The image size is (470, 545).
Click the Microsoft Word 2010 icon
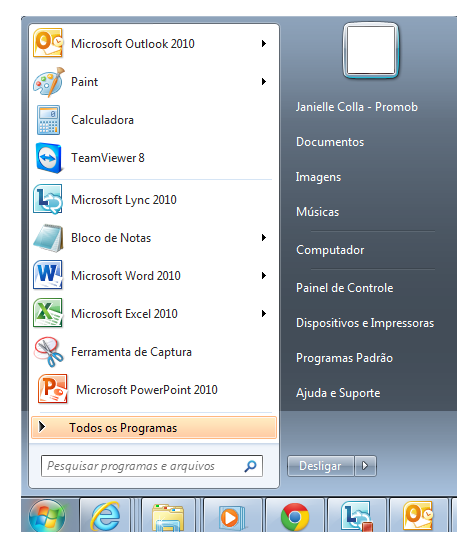(48, 275)
